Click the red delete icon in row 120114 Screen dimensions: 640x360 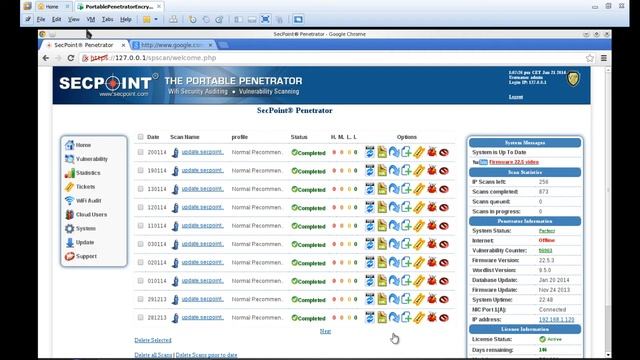(x=444, y=207)
